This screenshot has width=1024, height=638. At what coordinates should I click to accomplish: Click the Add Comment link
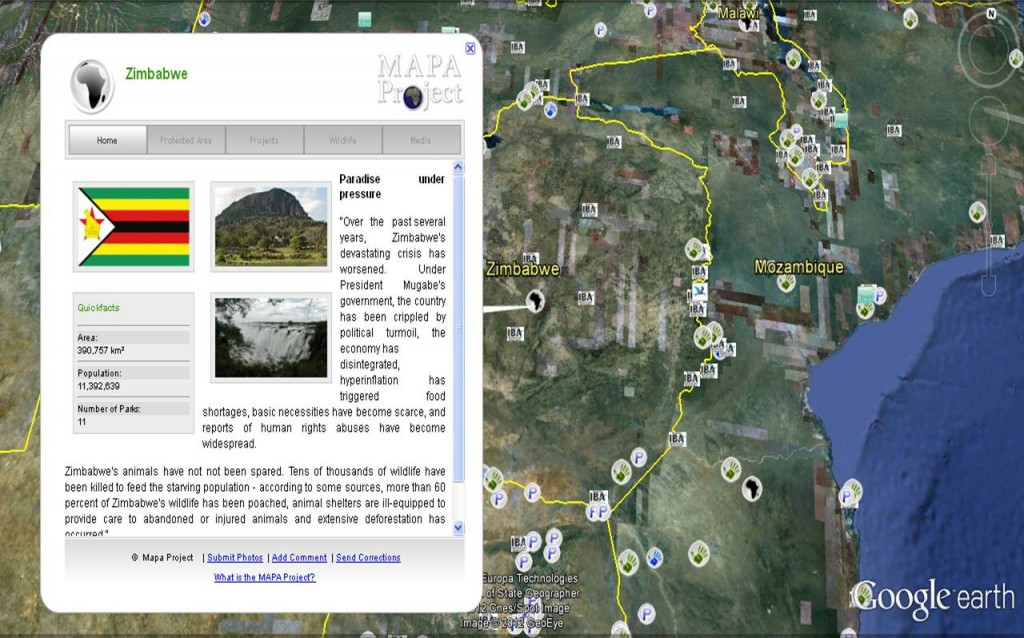299,558
